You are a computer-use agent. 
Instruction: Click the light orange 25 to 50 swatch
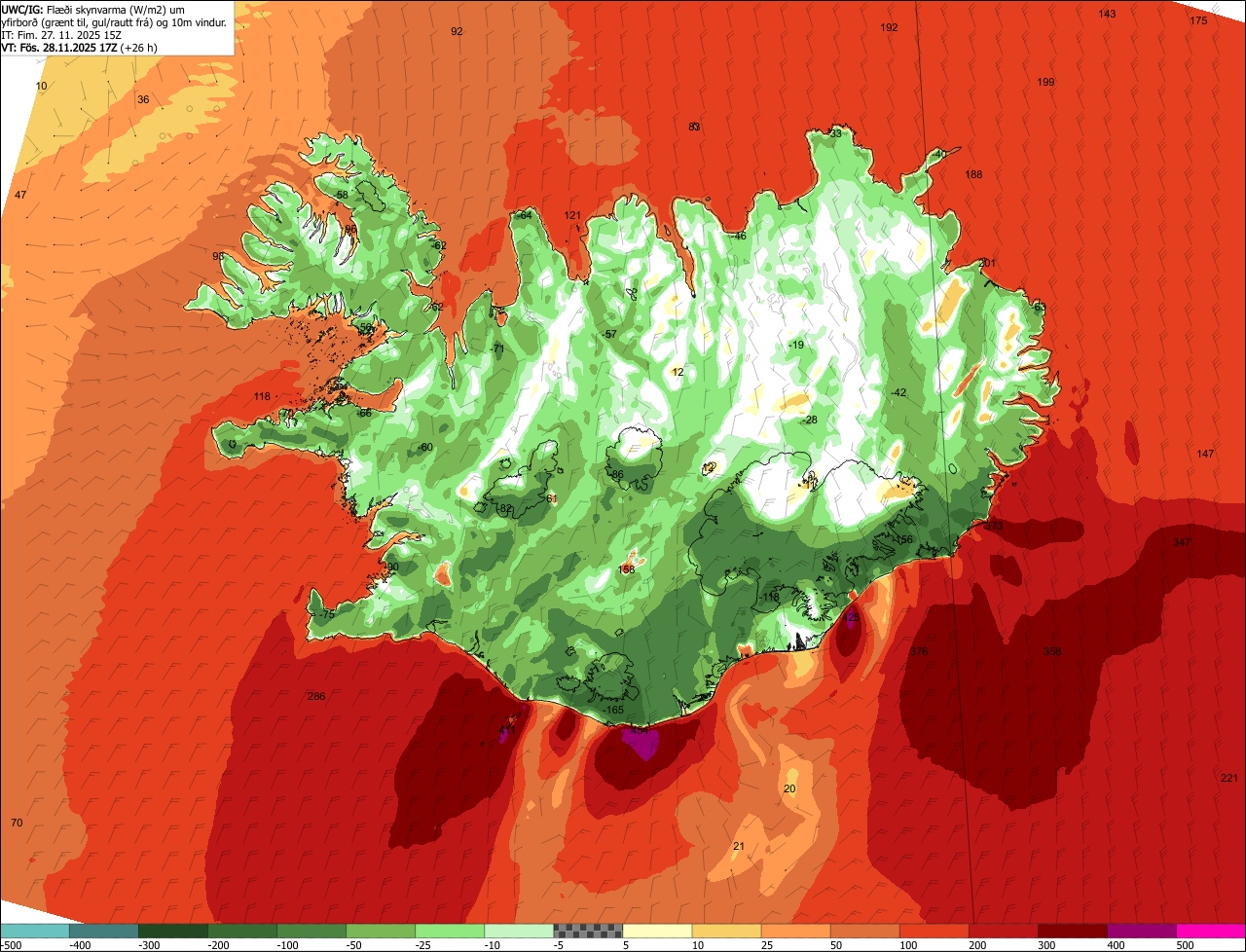[795, 930]
